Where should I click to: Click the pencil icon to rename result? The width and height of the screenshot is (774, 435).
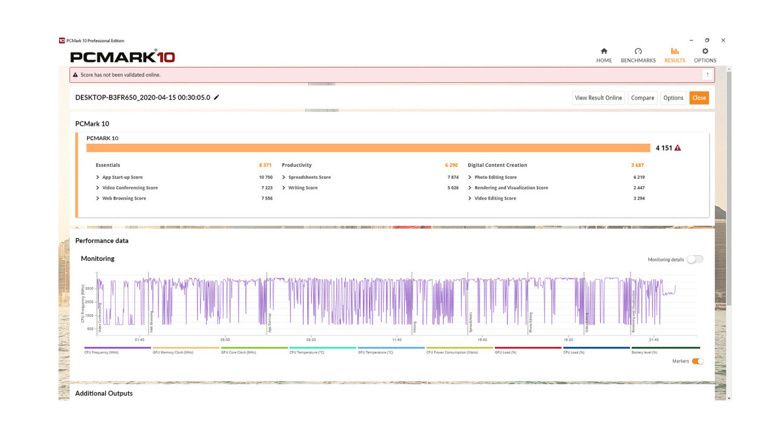(217, 98)
